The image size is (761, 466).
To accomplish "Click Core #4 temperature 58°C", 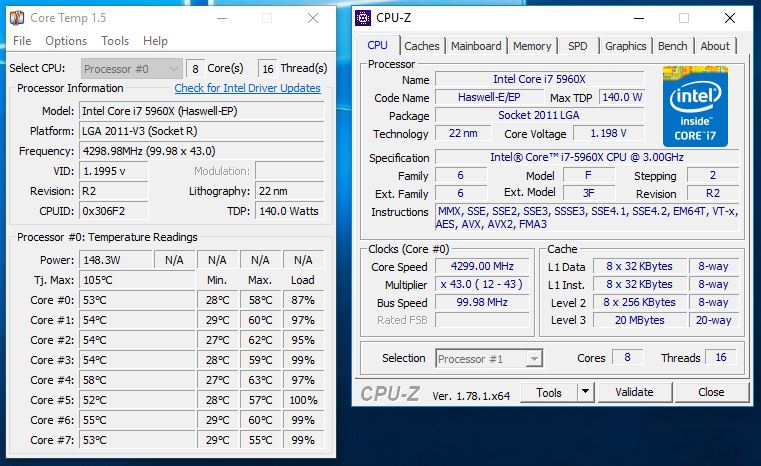I will (137, 380).
